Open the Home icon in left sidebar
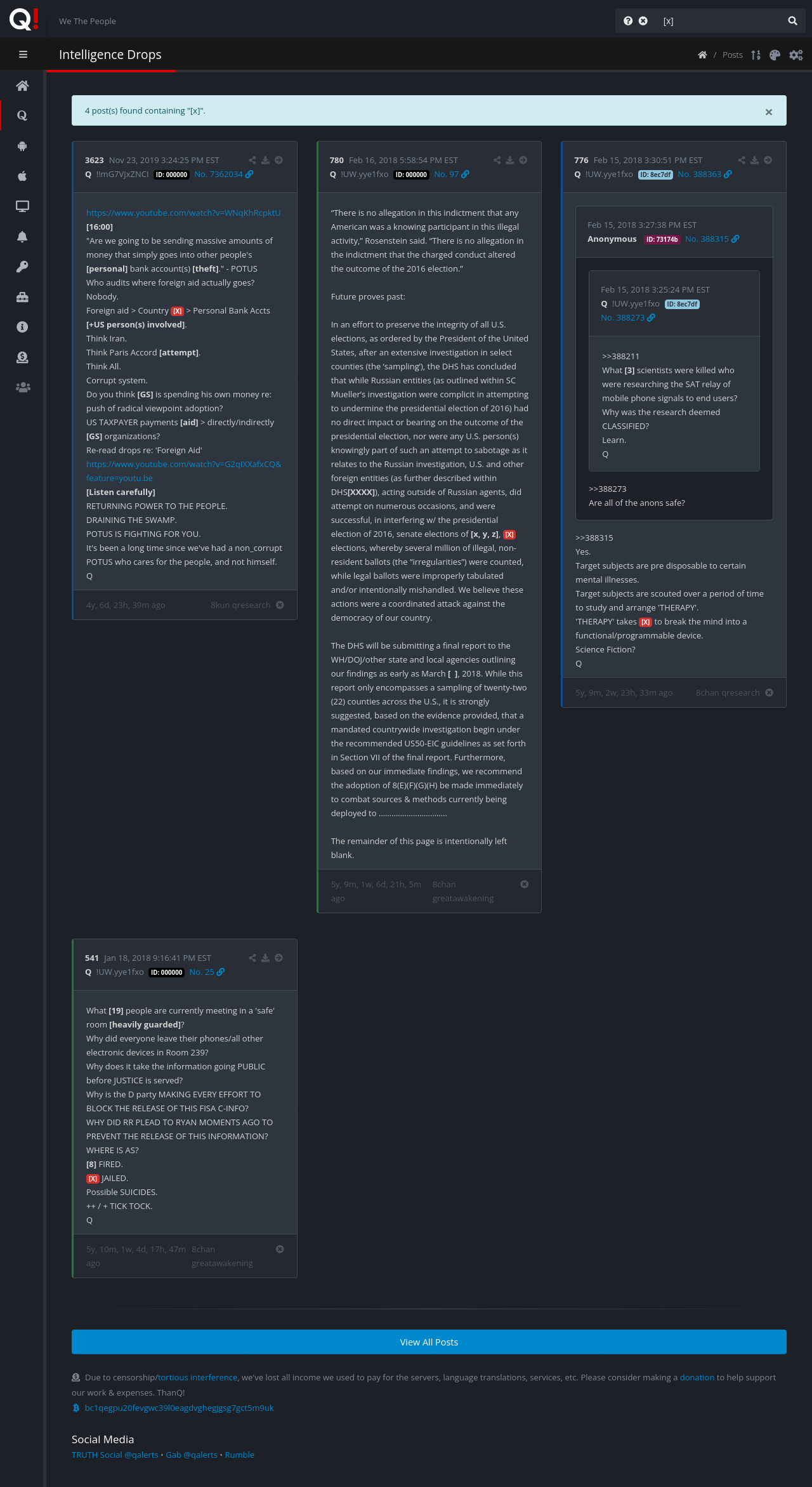The image size is (812, 1487). [x=22, y=86]
